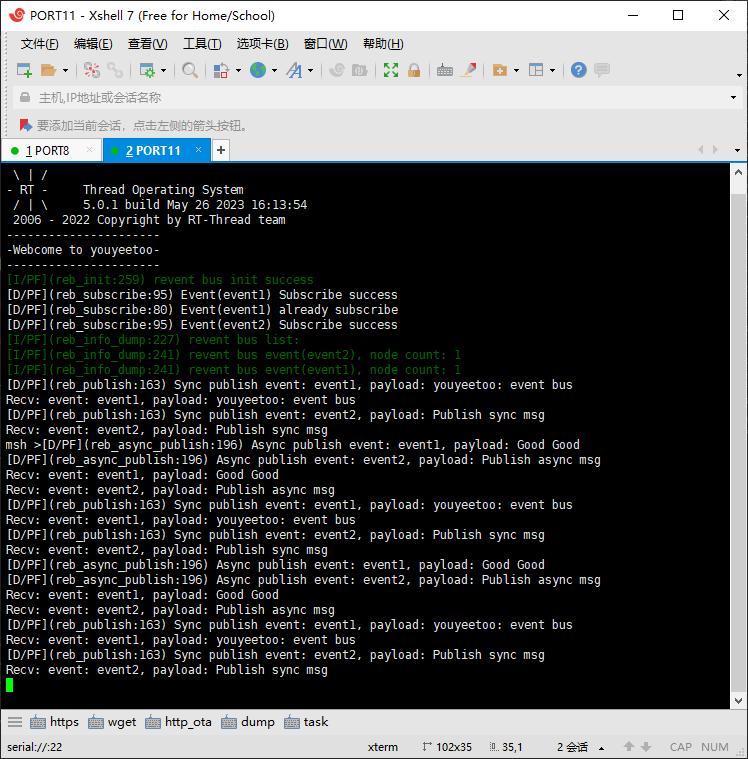Click the globe encoding icon
The height and width of the screenshot is (759, 748).
[x=258, y=70]
